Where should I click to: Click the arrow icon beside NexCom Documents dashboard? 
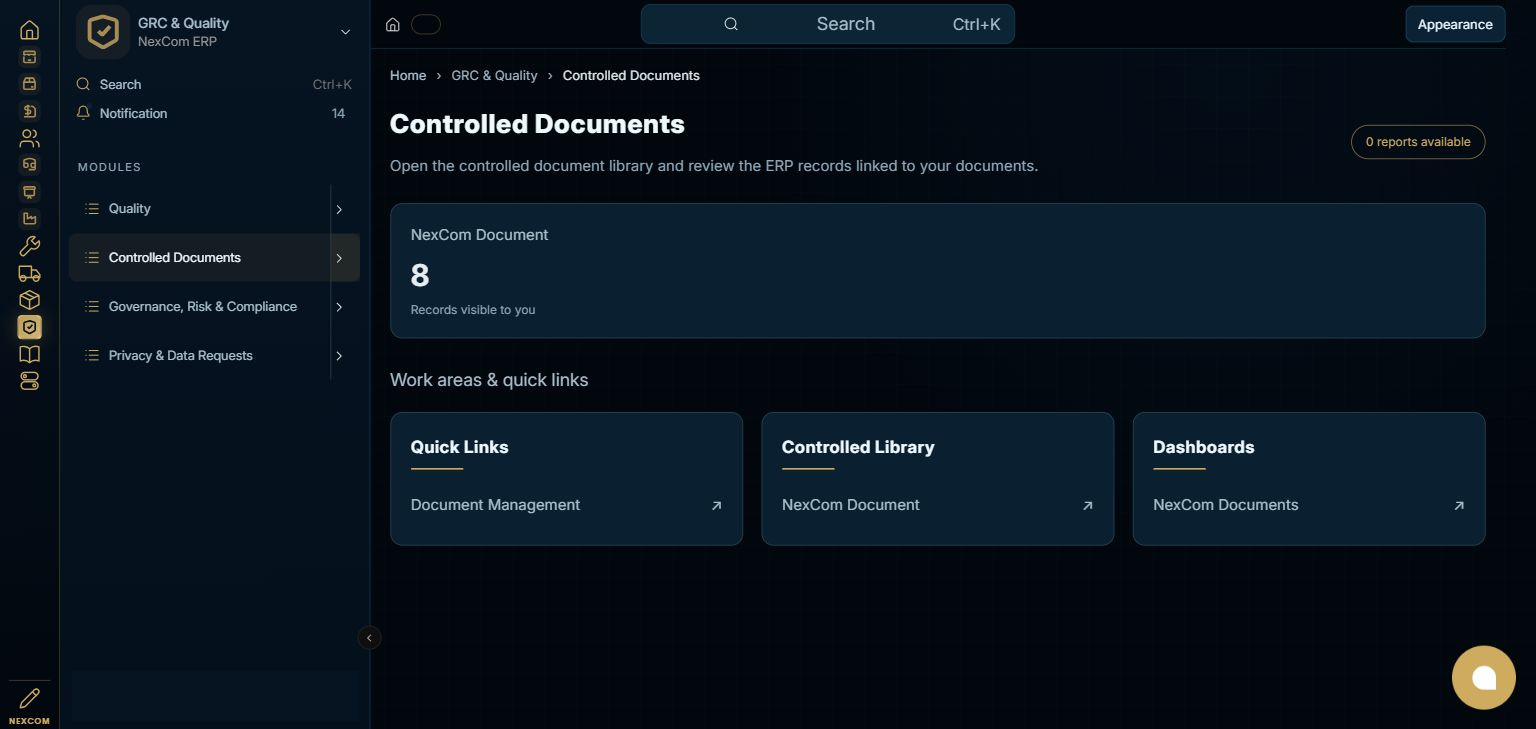click(1459, 506)
